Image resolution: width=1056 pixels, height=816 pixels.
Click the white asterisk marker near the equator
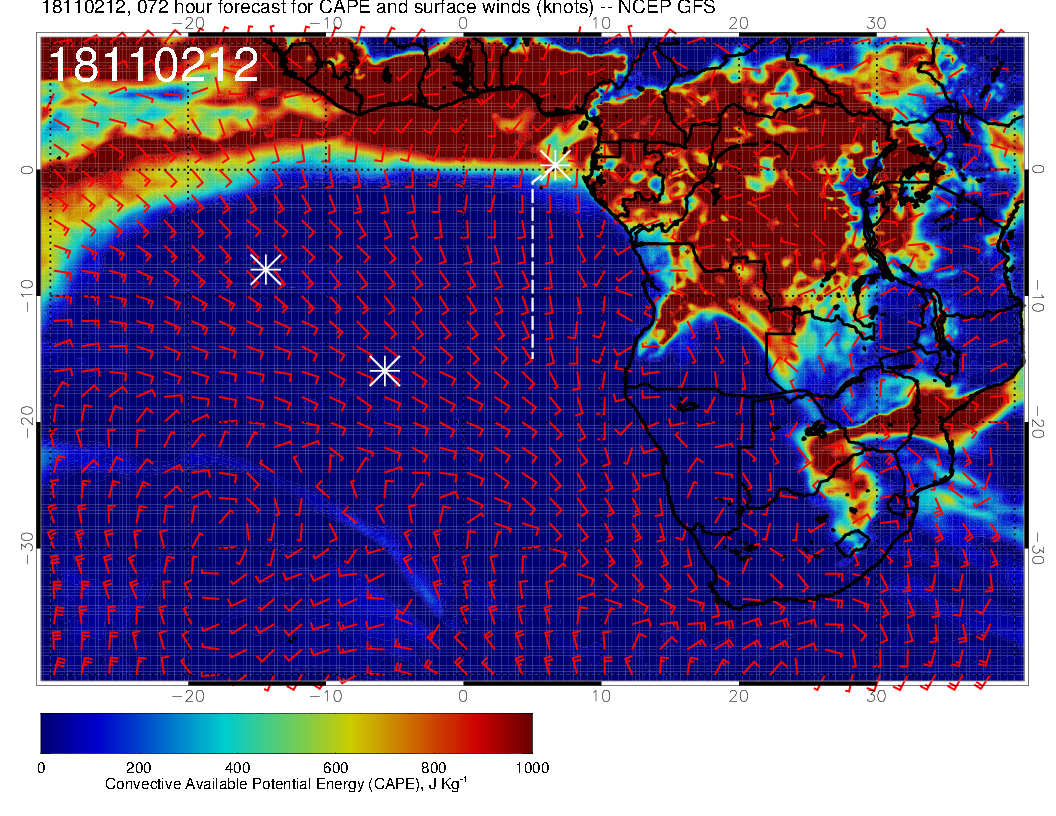[556, 164]
